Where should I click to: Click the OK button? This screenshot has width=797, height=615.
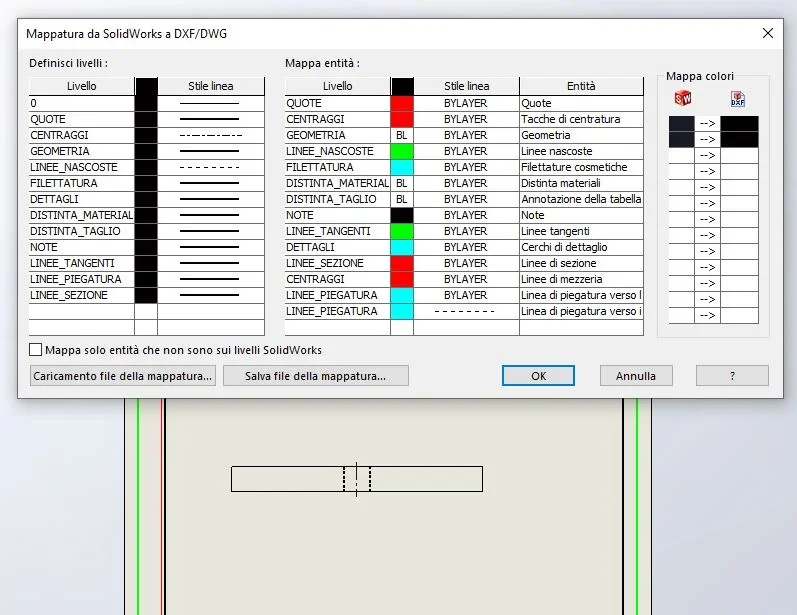coord(538,376)
